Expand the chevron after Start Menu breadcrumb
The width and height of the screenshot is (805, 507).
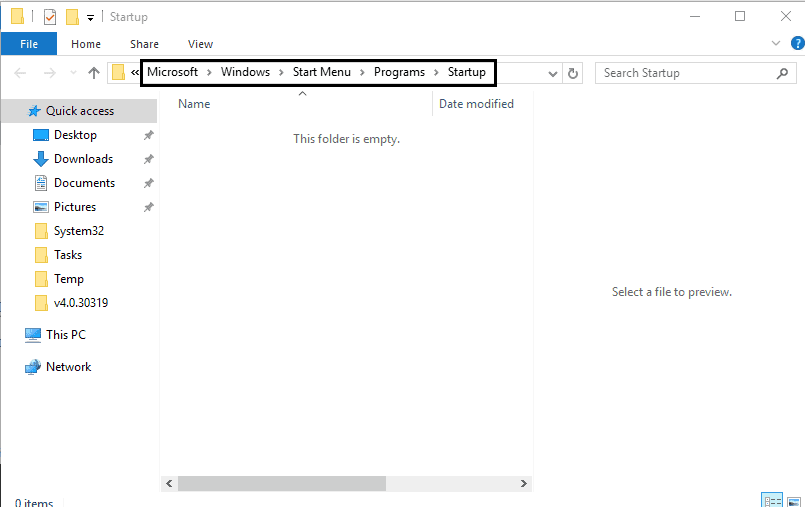pyautogui.click(x=362, y=72)
